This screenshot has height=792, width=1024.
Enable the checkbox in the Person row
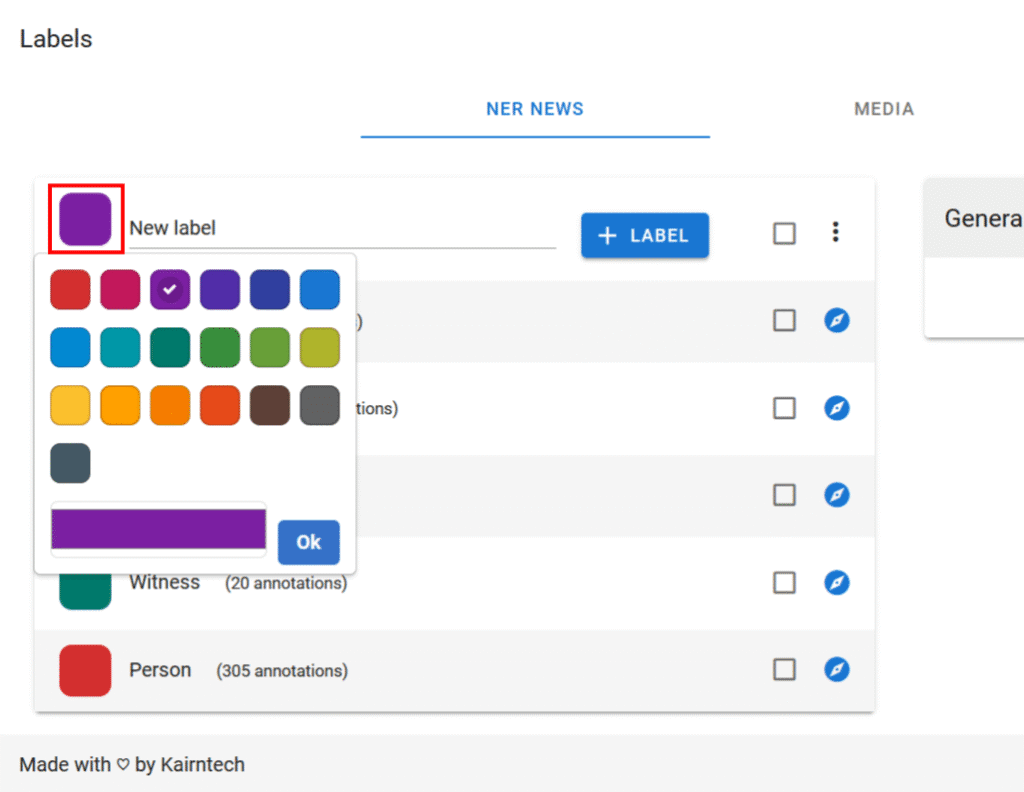pyautogui.click(x=785, y=669)
